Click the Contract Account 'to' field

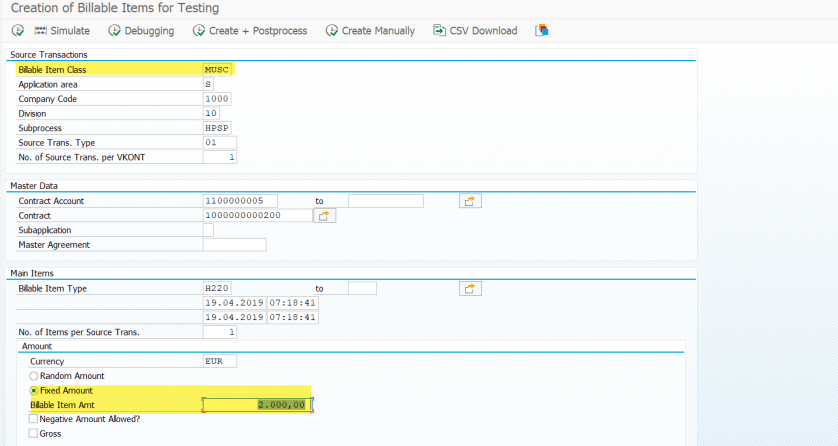pos(386,201)
